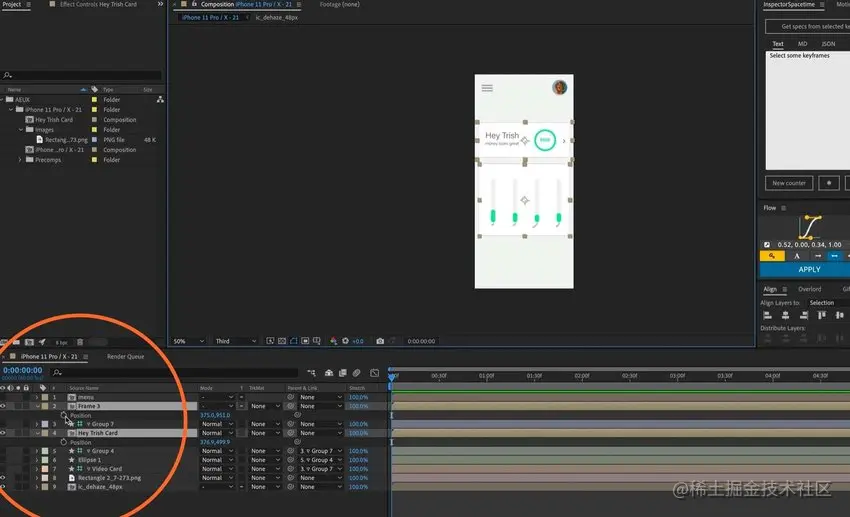Viewport: 850px width, 517px height.
Task: Toggle eye visibility for Frame 3 layer
Action: (x=3, y=406)
